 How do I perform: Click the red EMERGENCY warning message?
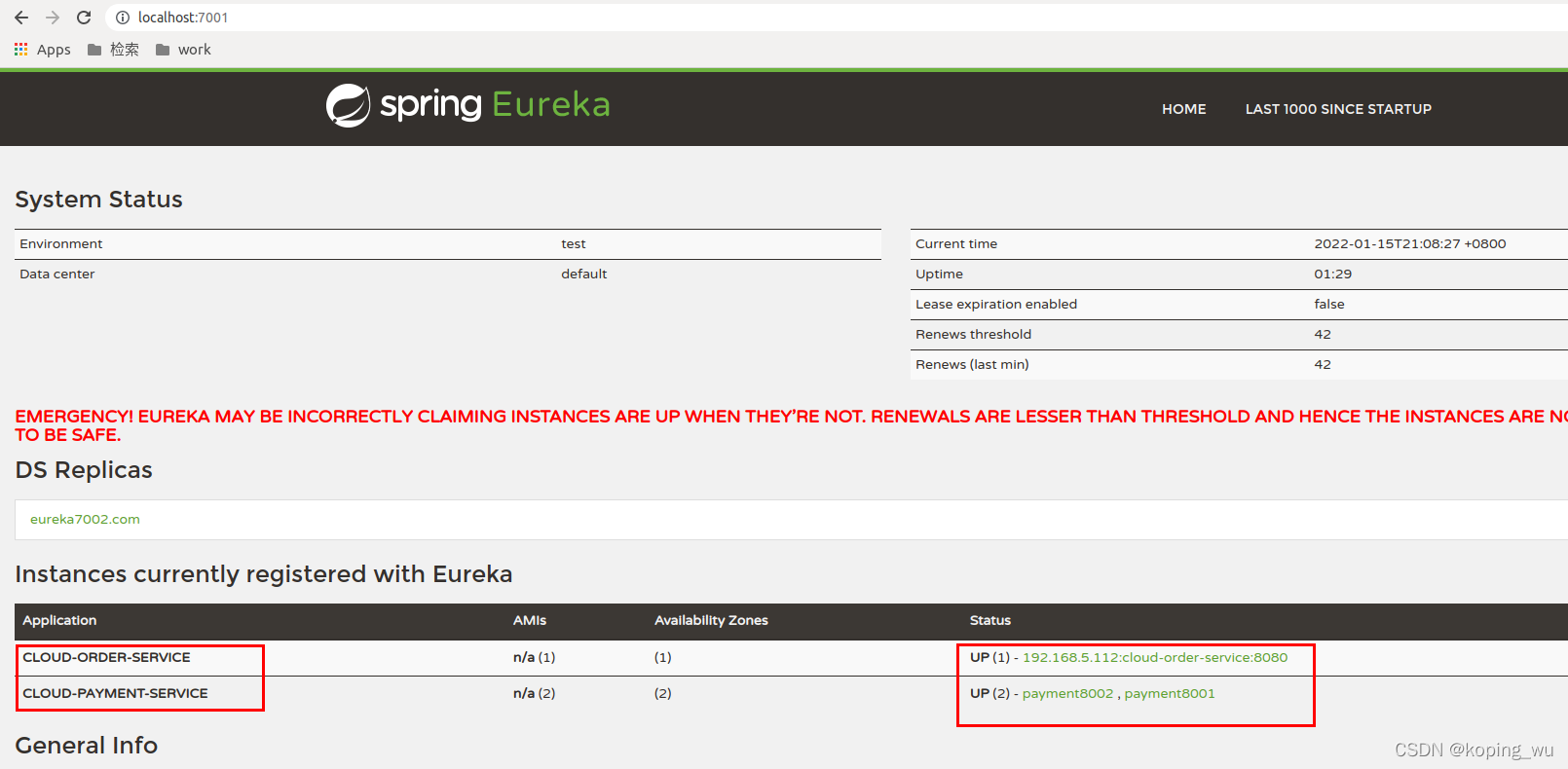pyautogui.click(x=791, y=425)
